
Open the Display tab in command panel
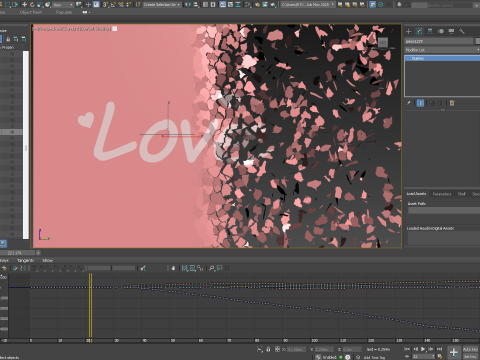[x=451, y=31]
